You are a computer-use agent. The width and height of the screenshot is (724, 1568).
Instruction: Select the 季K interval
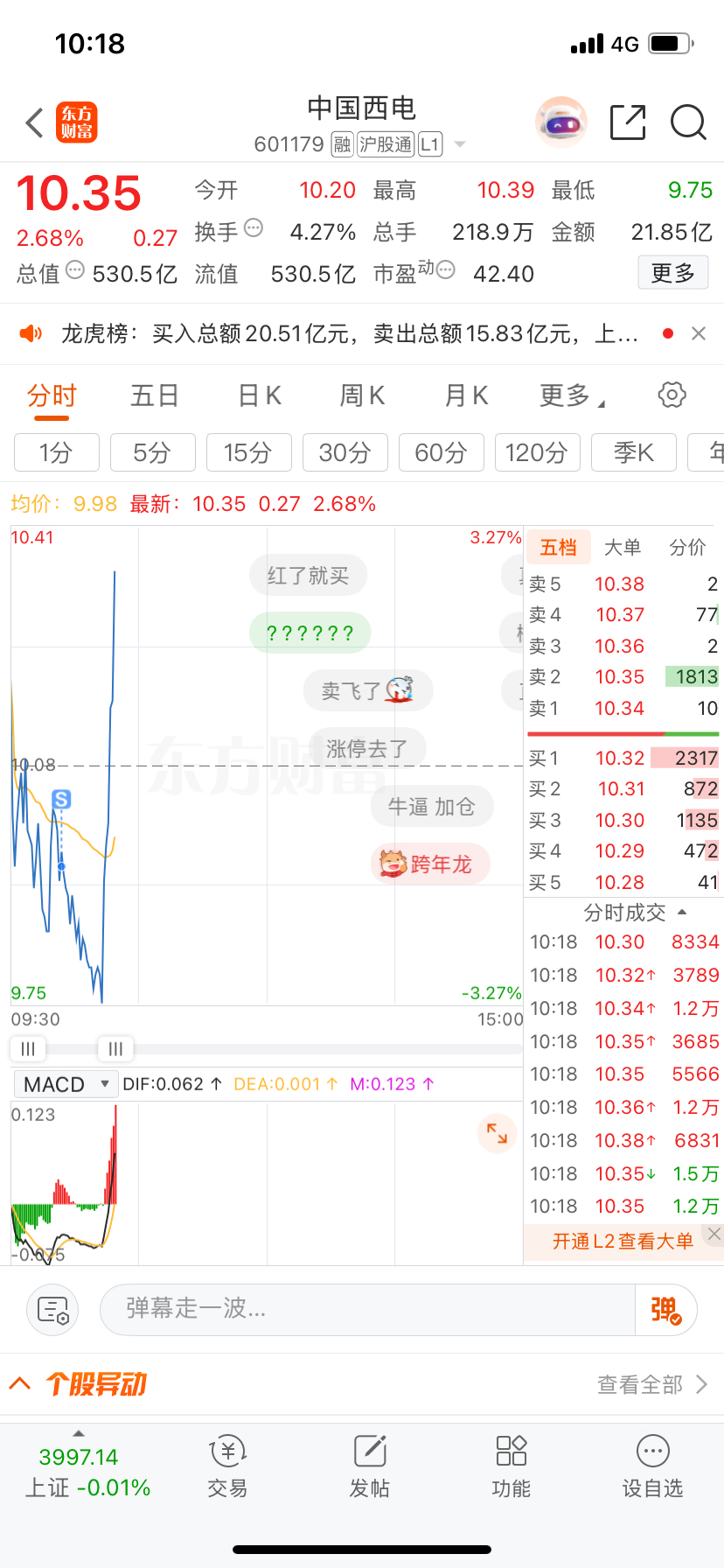pyautogui.click(x=634, y=452)
